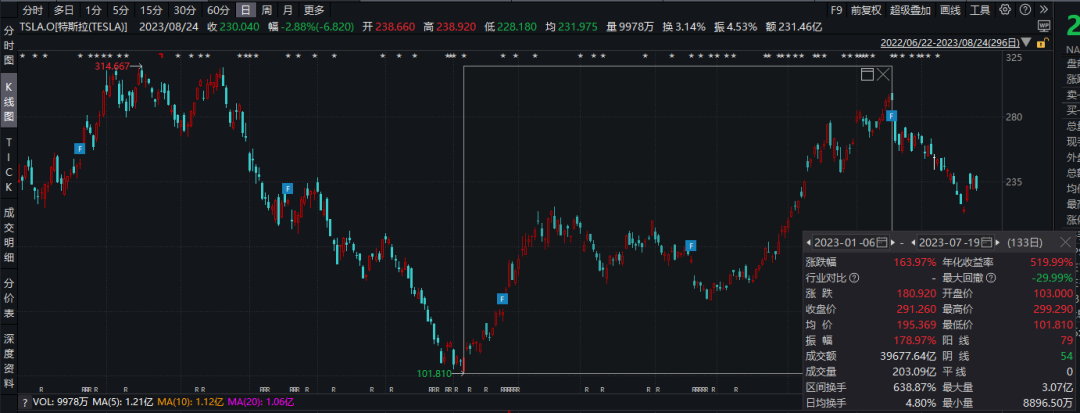Click the TSLA.O[特斯拉(TESLA)] stock title
The height and width of the screenshot is (413, 1080).
[75, 27]
